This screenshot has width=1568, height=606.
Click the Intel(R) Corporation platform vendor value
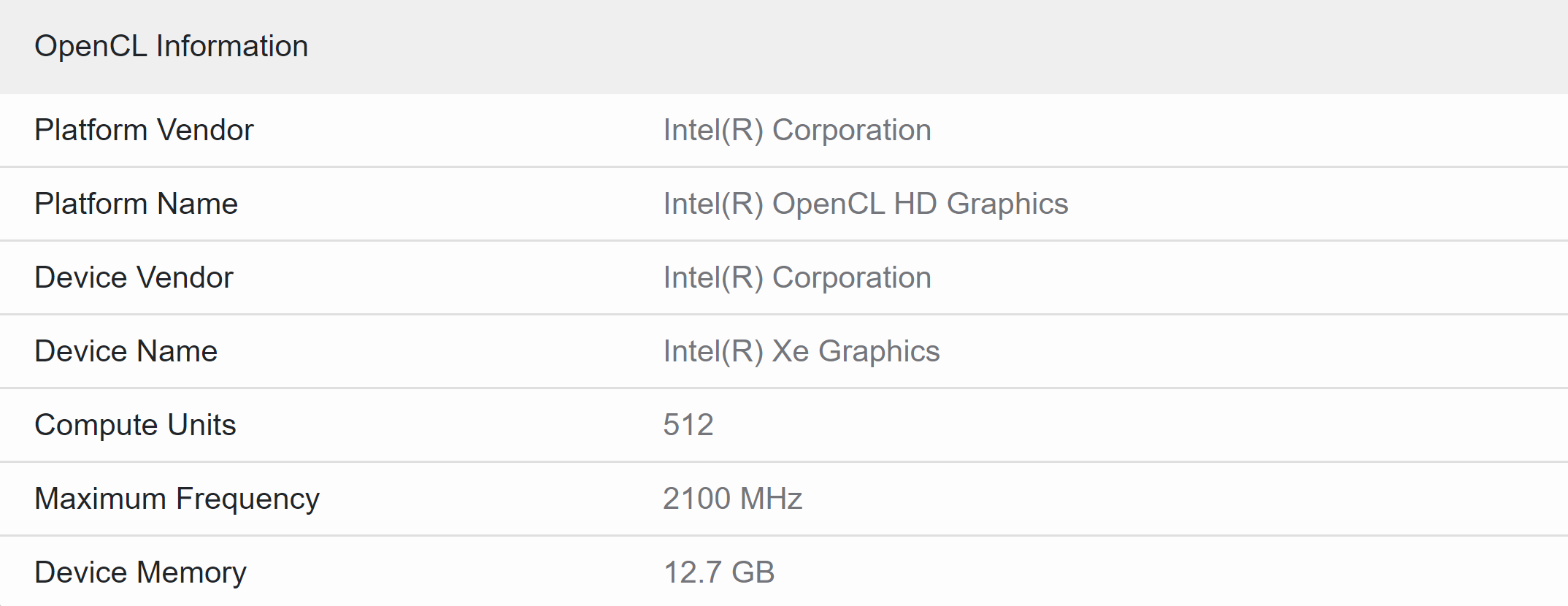click(x=797, y=130)
